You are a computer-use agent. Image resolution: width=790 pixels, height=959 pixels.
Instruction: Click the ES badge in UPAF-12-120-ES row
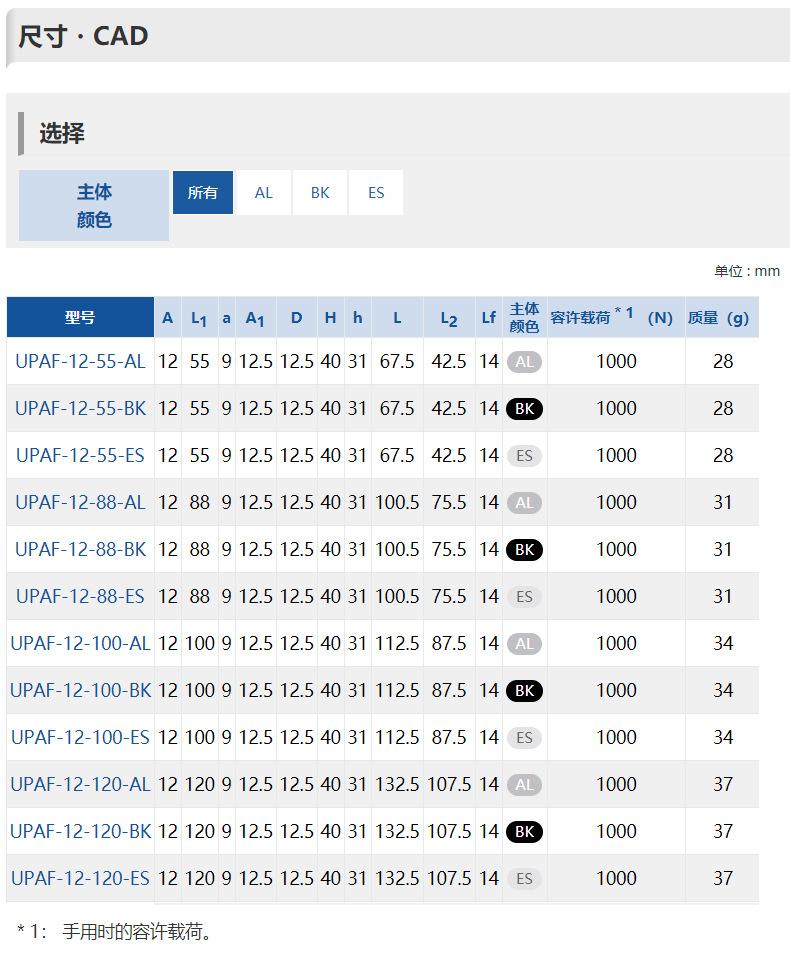[x=524, y=879]
